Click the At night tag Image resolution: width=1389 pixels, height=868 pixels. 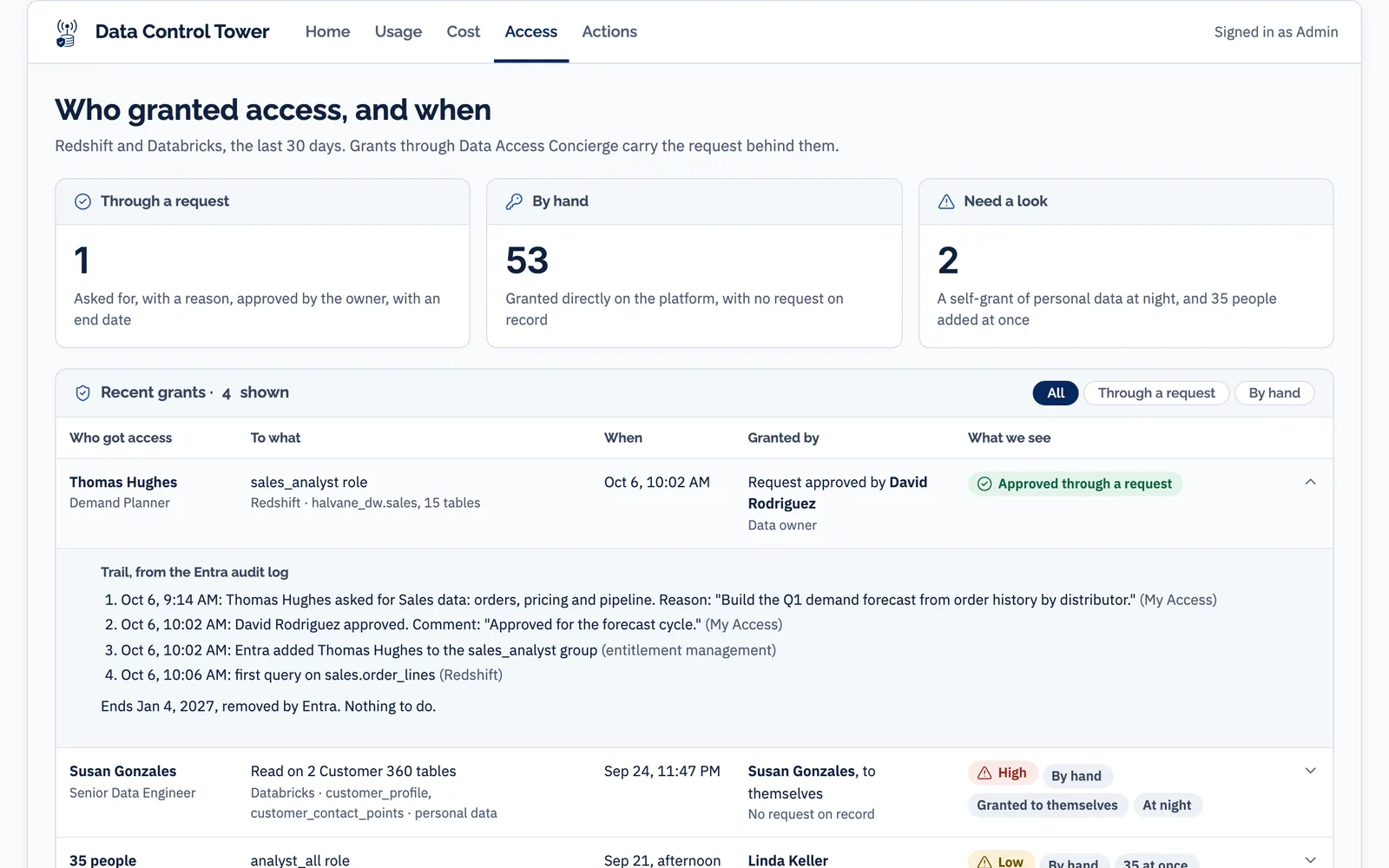point(1167,806)
